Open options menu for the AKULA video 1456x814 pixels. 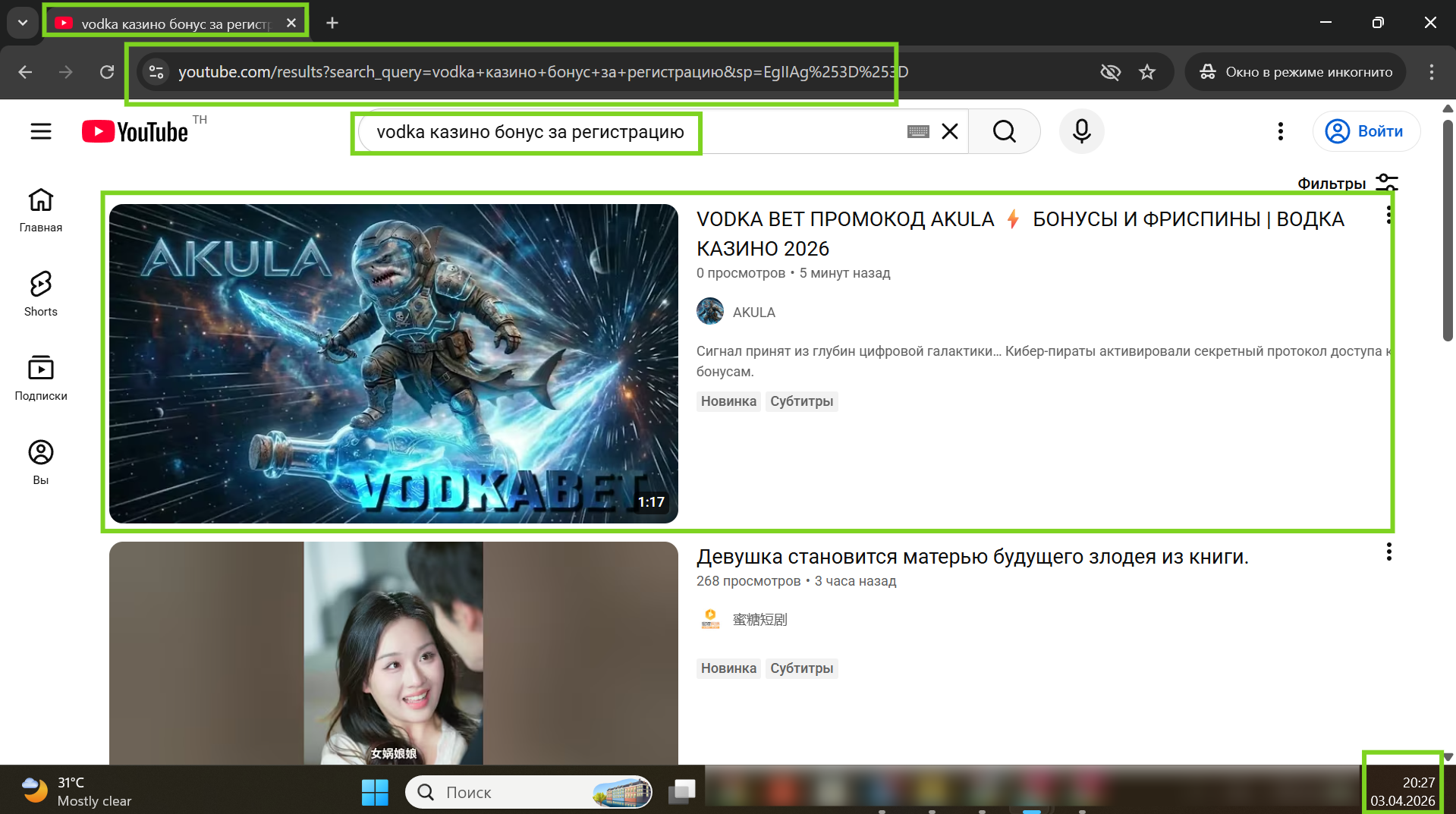tap(1388, 215)
